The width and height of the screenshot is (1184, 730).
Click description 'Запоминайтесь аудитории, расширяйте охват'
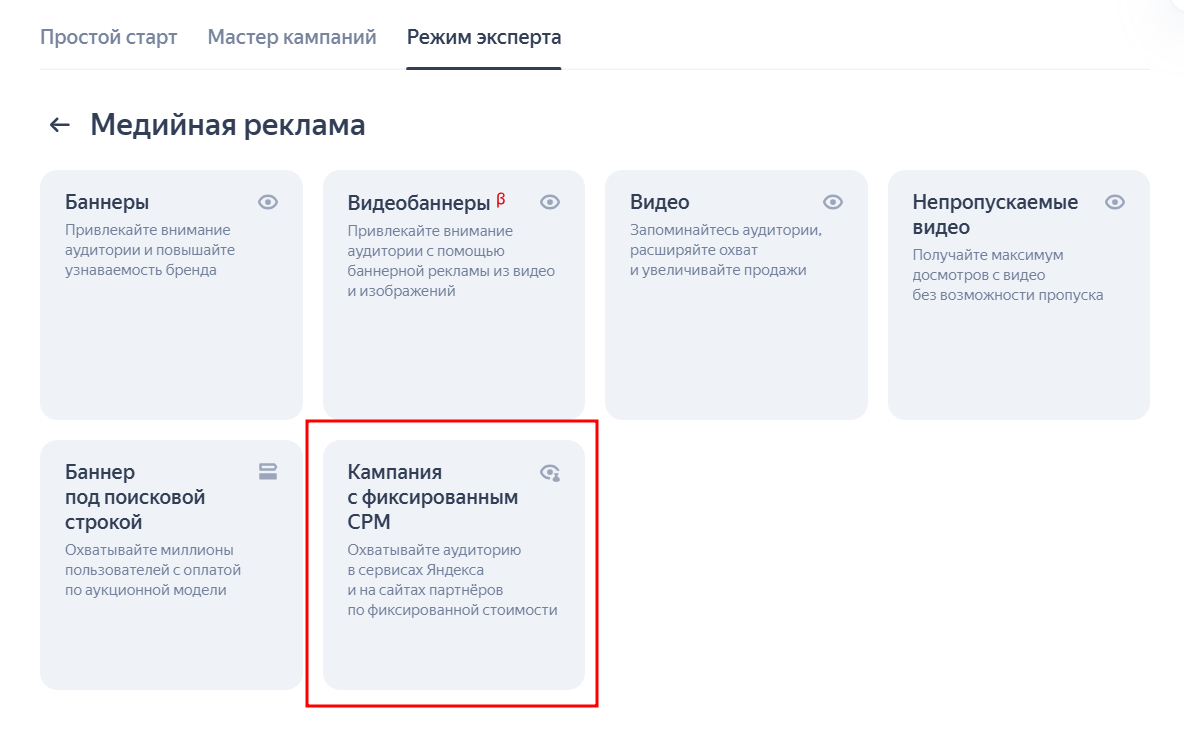tap(726, 240)
